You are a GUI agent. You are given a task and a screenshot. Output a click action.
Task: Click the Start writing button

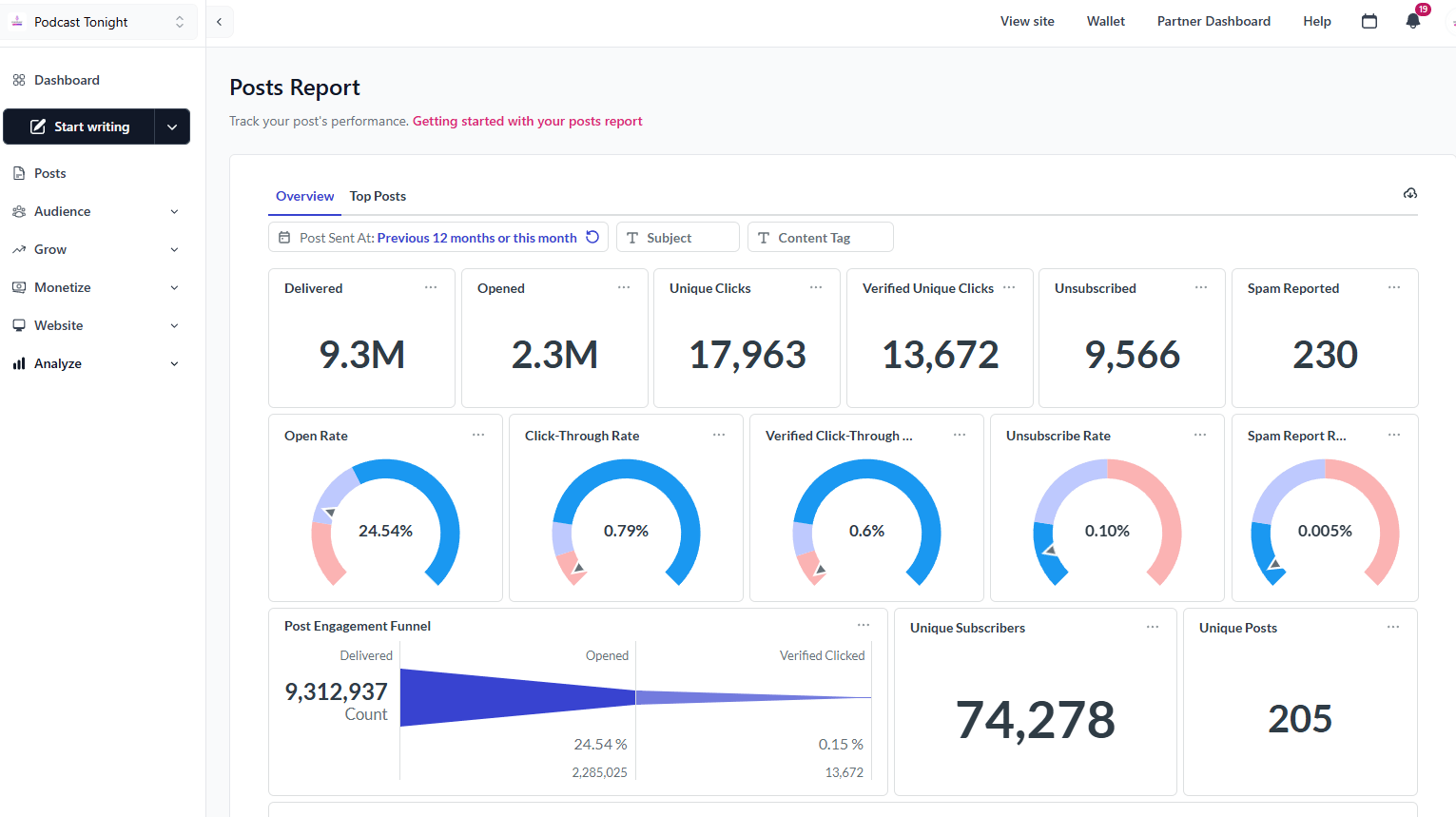point(80,126)
